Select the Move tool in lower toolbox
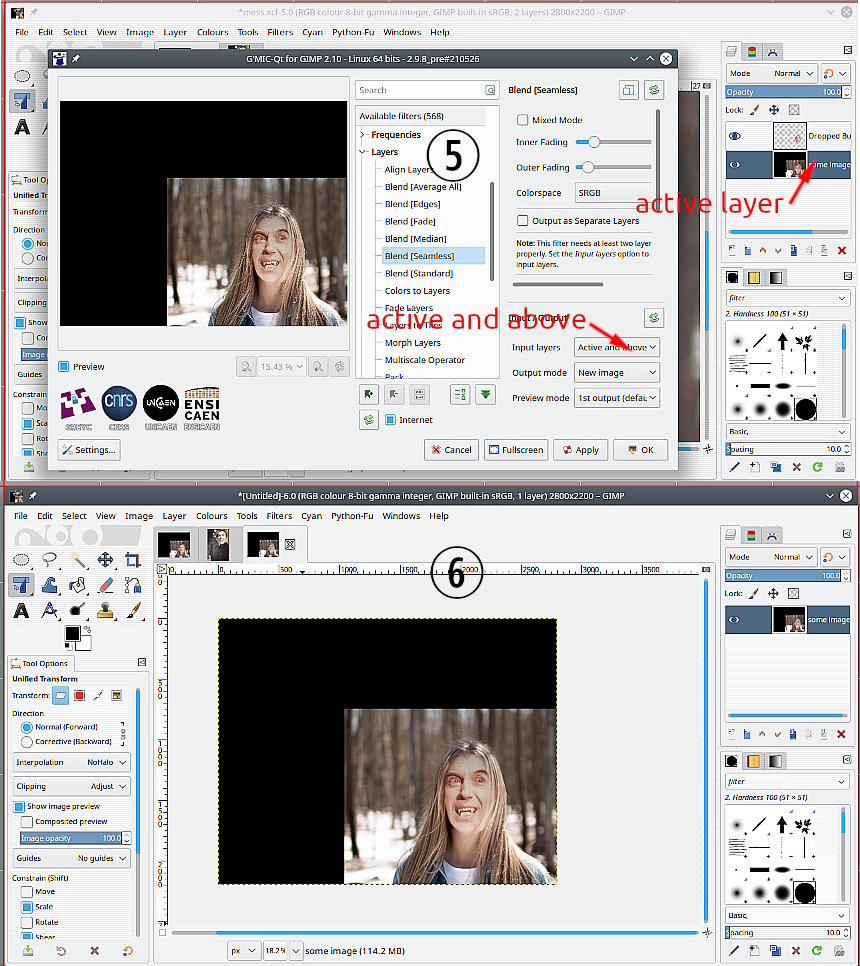The height and width of the screenshot is (966, 860). 105,559
